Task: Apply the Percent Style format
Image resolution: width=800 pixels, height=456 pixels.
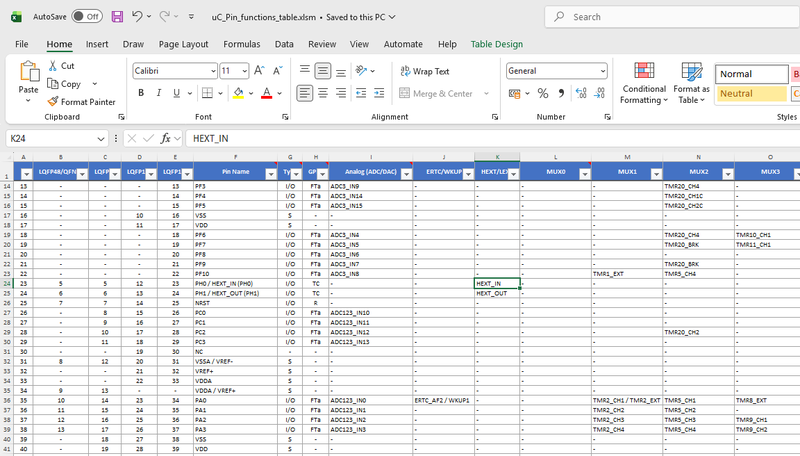Action: pos(543,93)
